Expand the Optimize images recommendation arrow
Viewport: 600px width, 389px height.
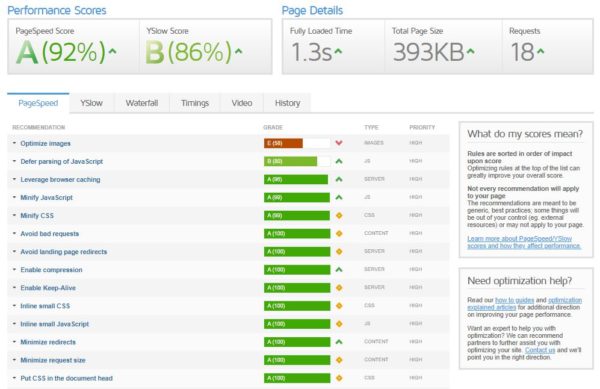pos(14,143)
